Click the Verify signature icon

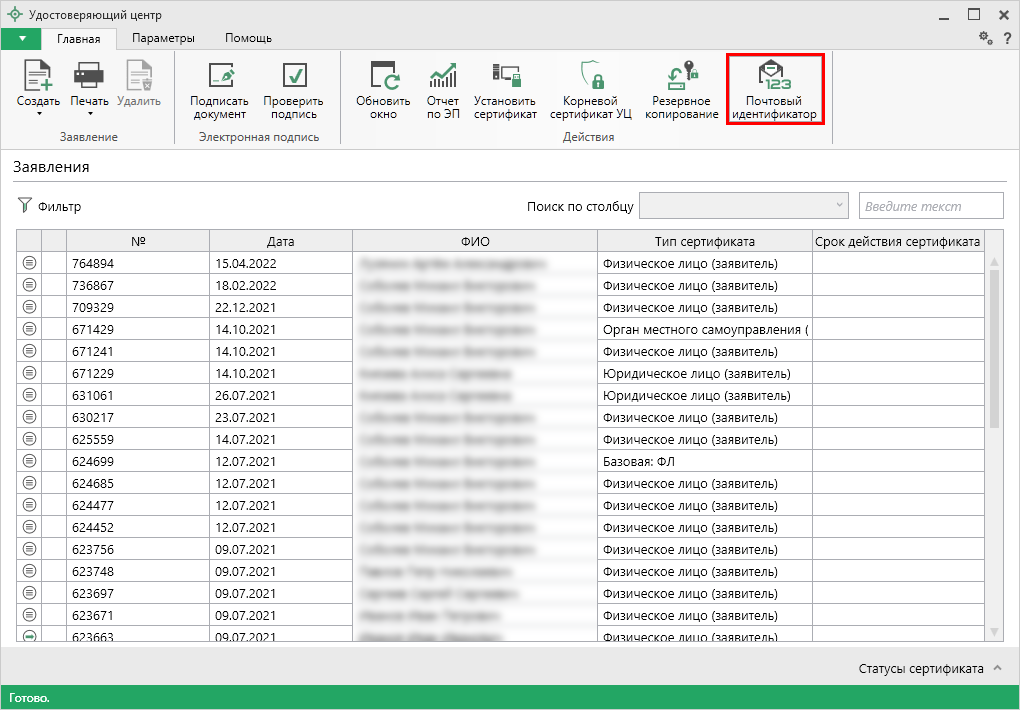coord(293,78)
